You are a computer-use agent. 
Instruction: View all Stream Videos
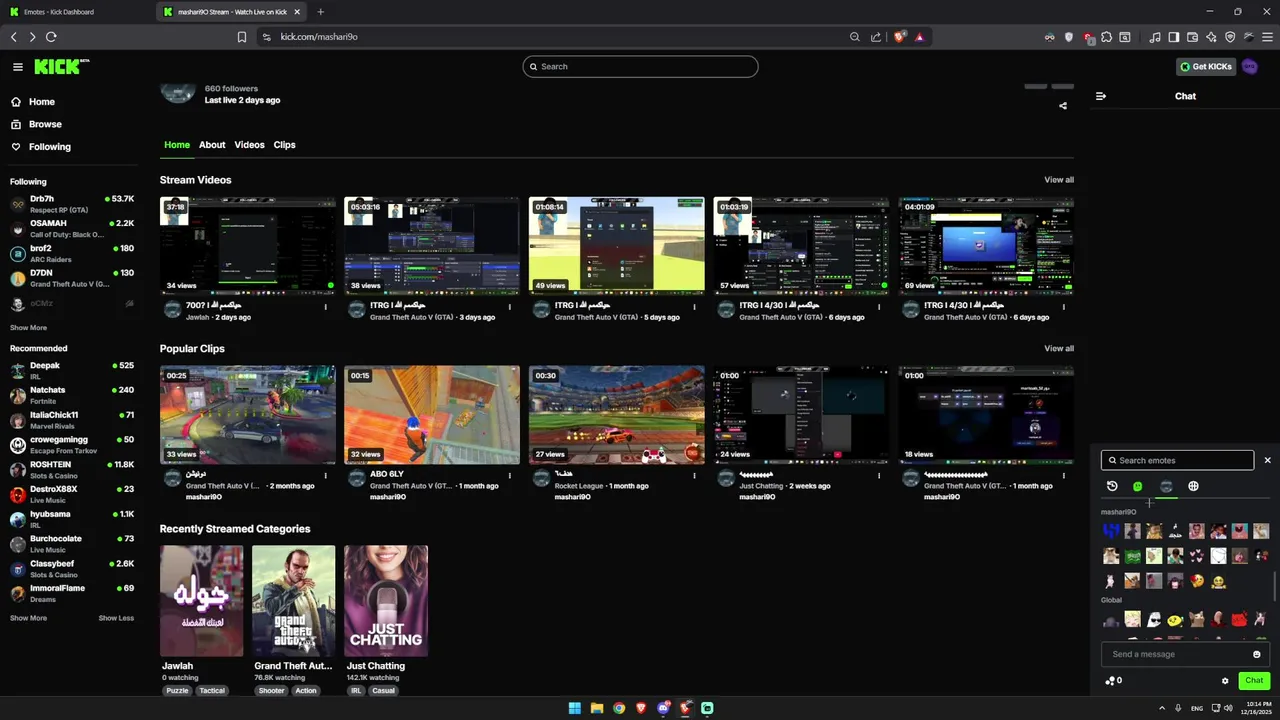(x=1059, y=180)
